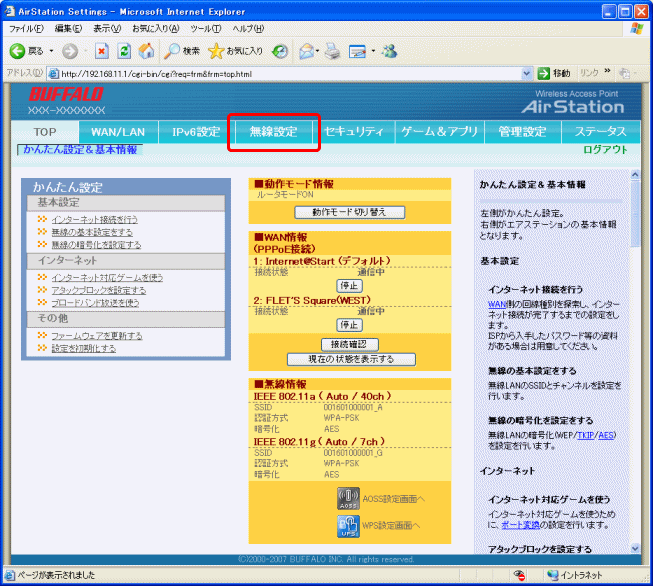Open the お気に入り(A) menu
Viewport: 653px width, 586px height.
[156, 28]
